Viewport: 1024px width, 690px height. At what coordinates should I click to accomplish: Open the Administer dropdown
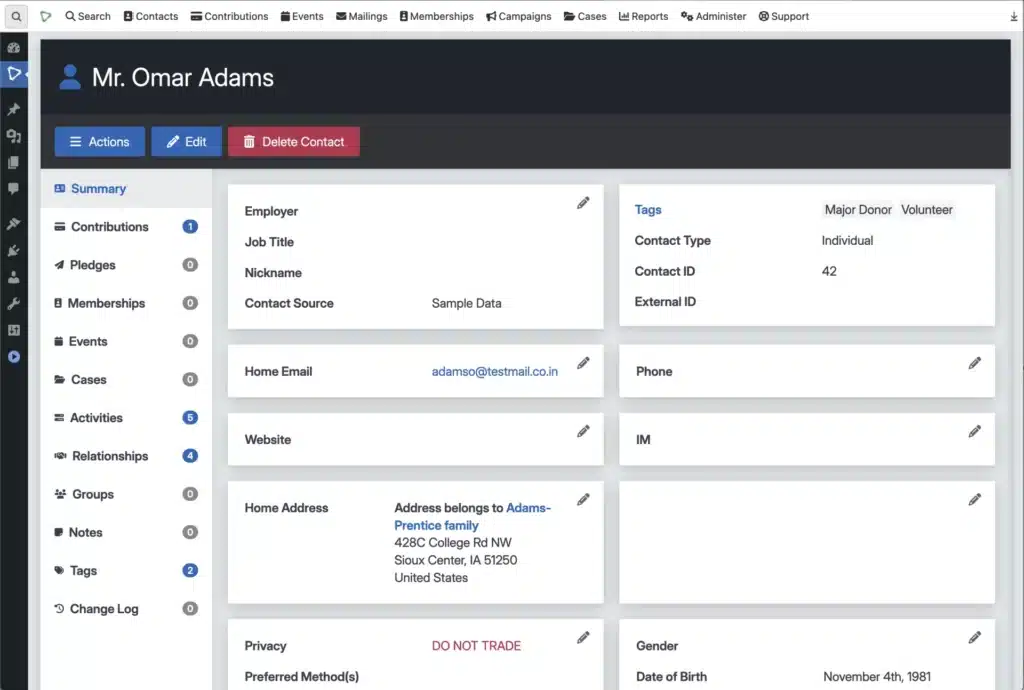coord(713,16)
